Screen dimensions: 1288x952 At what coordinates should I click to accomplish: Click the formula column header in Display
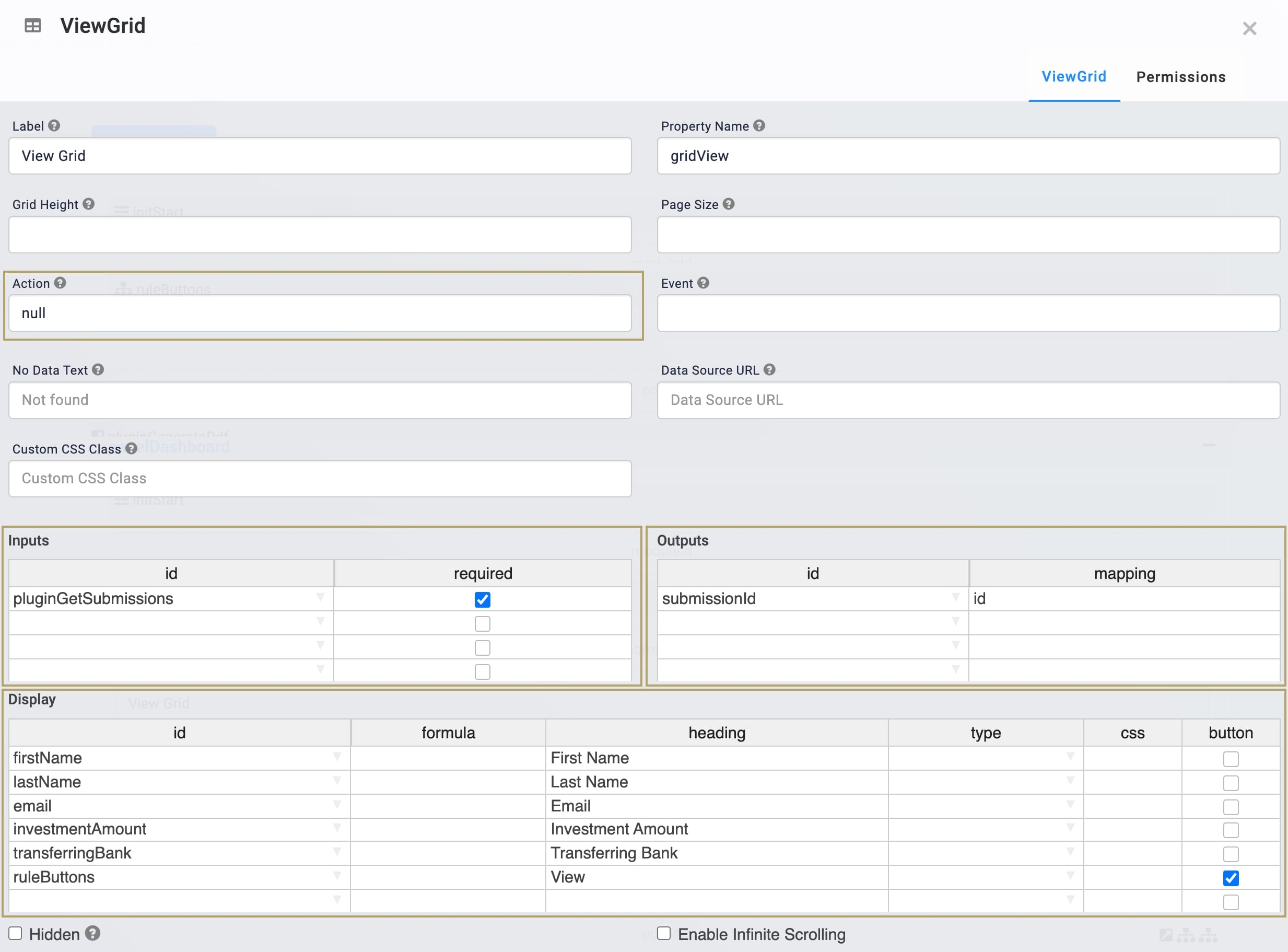pyautogui.click(x=448, y=733)
